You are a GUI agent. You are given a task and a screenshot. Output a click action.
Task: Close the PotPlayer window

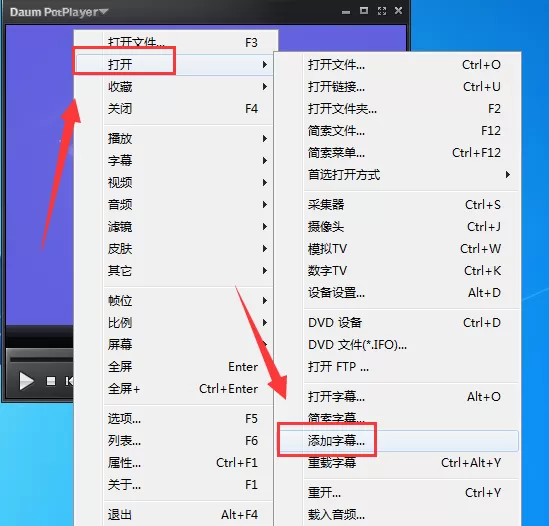[398, 11]
